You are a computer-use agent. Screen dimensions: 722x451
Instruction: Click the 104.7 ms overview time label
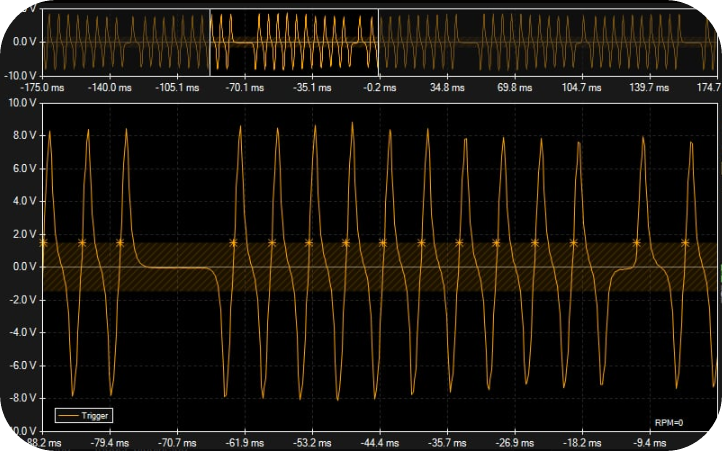coord(582,88)
